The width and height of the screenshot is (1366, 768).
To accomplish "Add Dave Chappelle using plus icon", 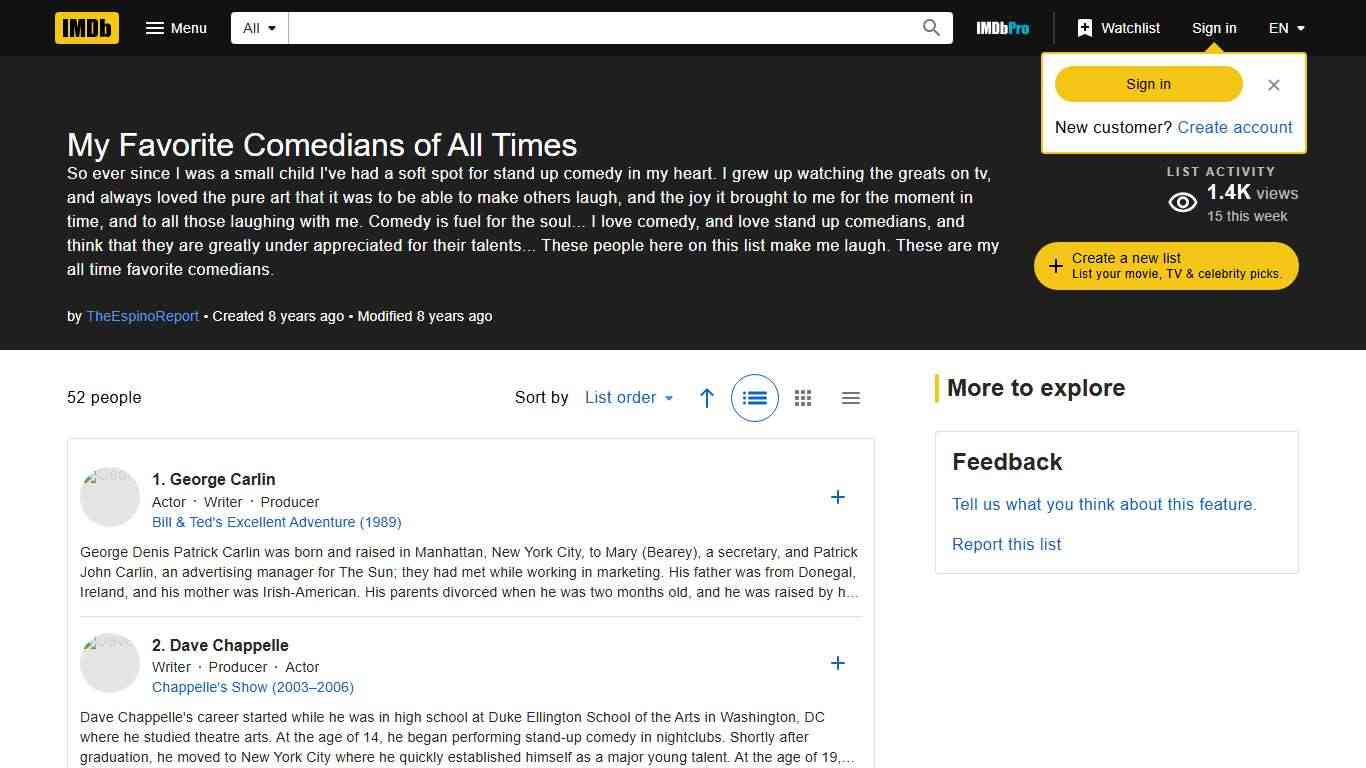I will [x=838, y=663].
